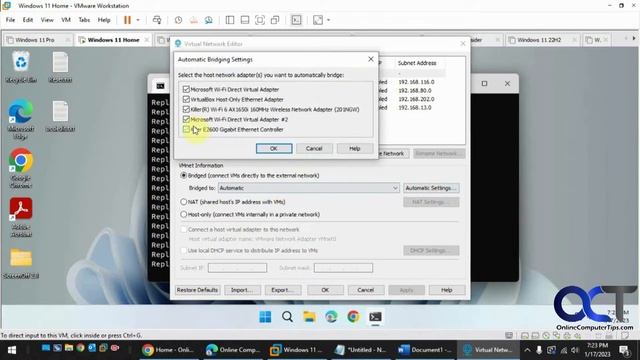
Task: Select subnet address 192.168.13.0 row
Action: (415, 108)
